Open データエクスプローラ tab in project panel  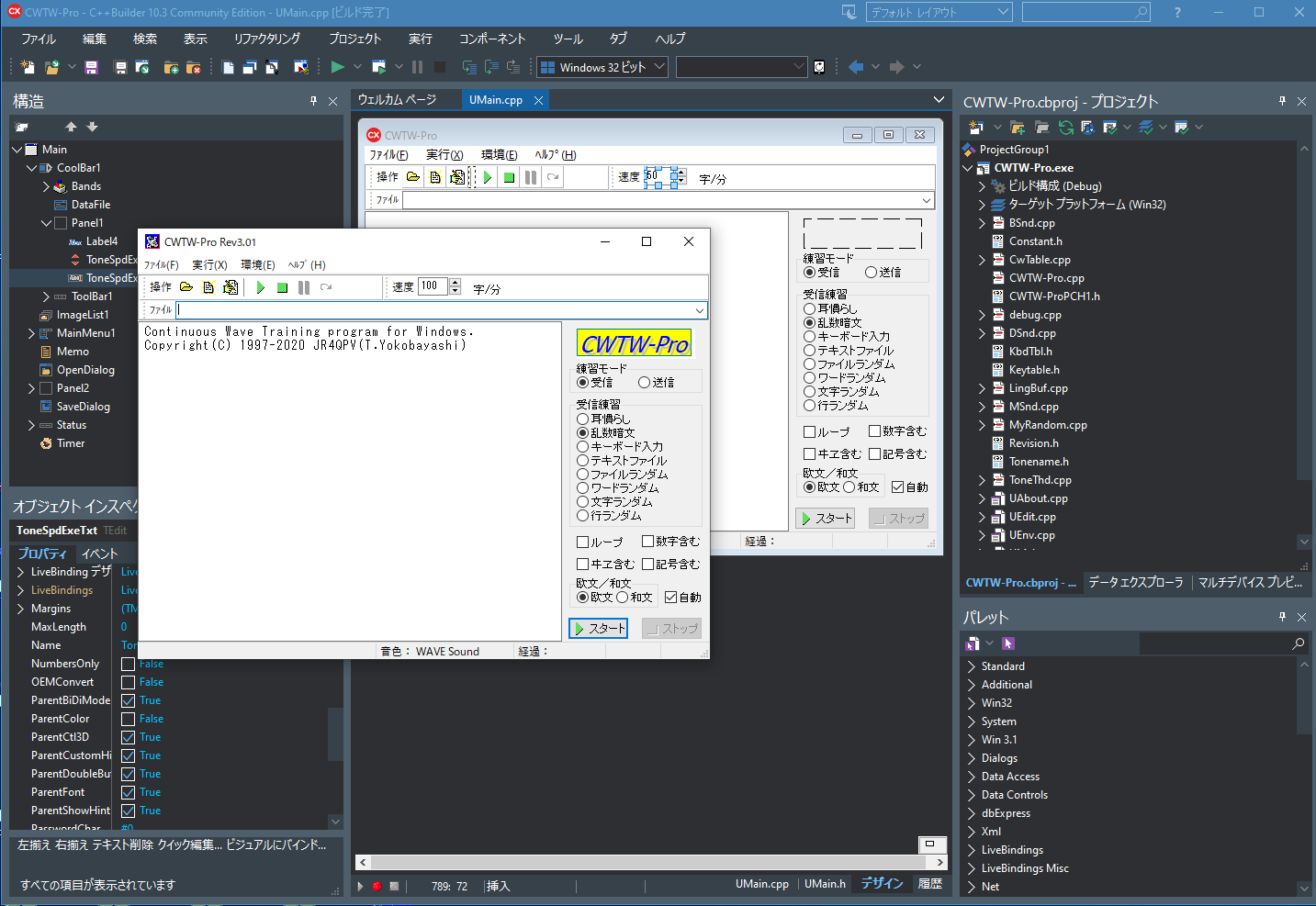click(1136, 582)
